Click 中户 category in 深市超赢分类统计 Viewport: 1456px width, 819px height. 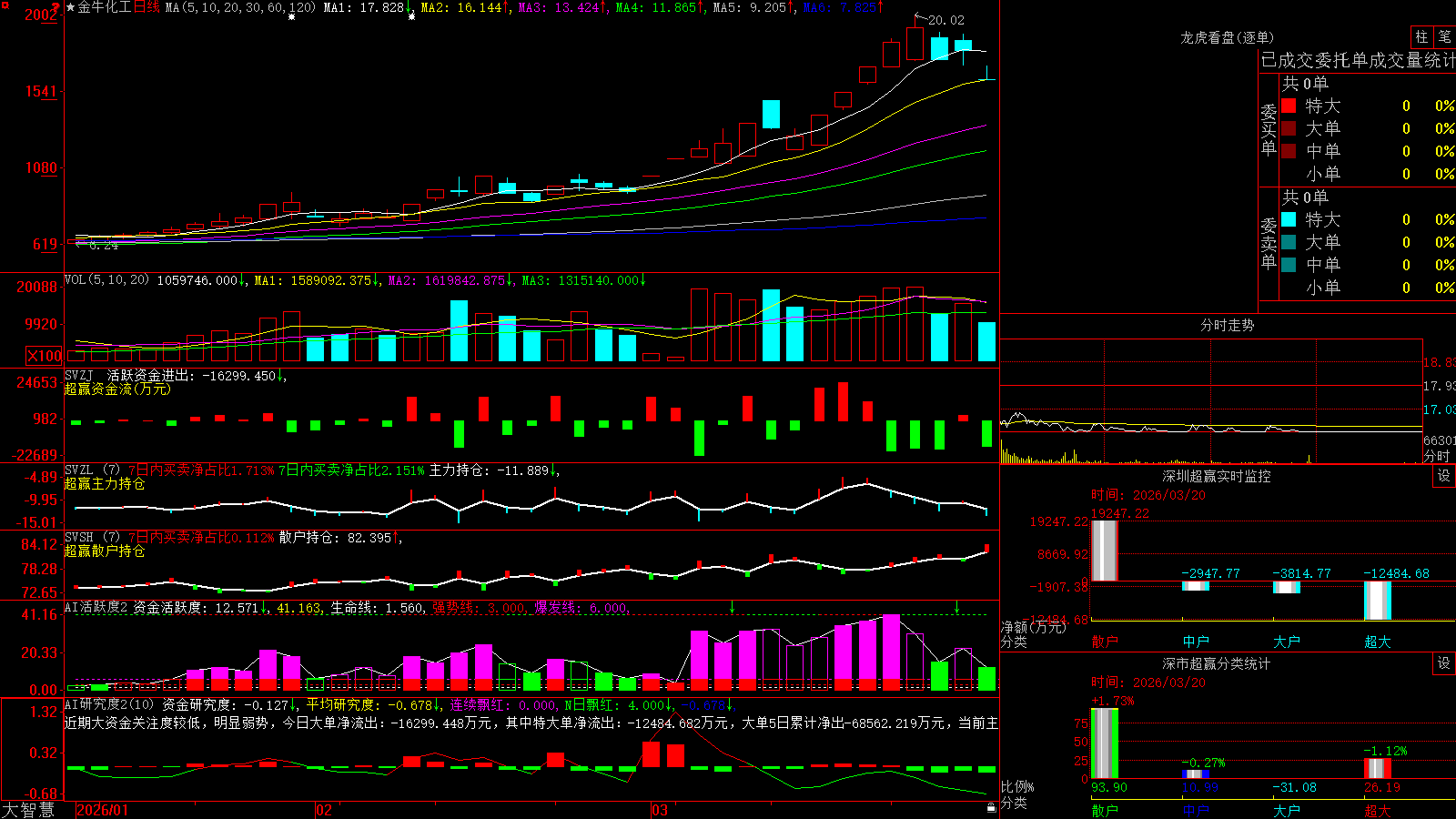(1196, 810)
